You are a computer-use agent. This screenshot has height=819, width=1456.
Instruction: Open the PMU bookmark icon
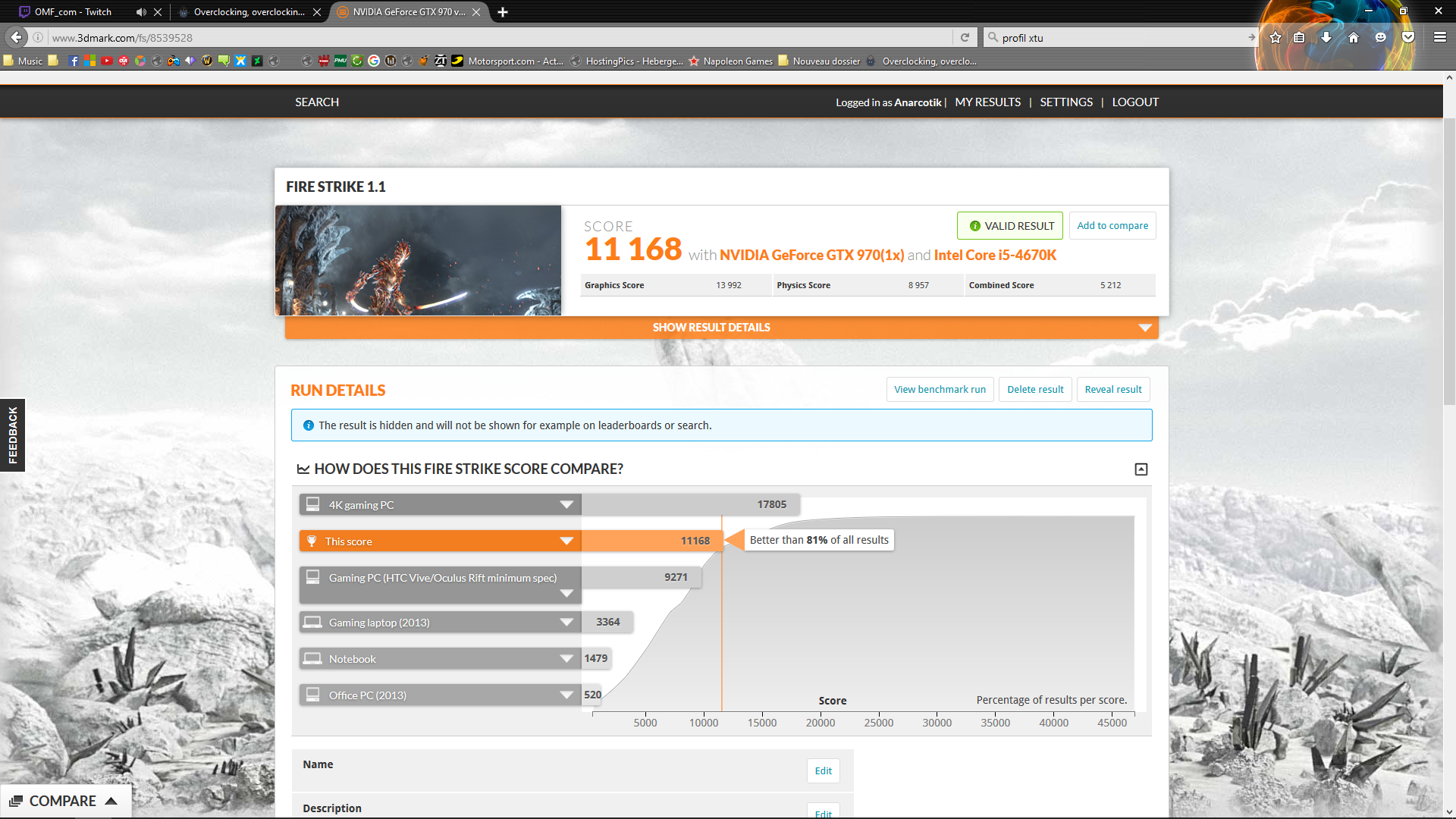pyautogui.click(x=340, y=61)
